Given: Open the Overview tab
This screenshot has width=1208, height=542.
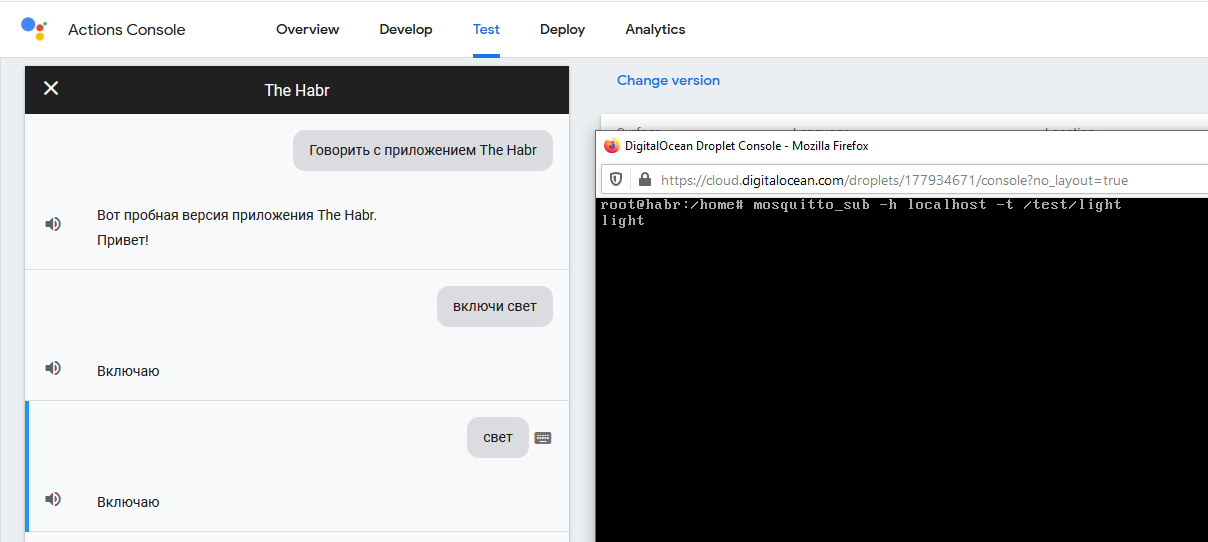Looking at the screenshot, I should 308,29.
